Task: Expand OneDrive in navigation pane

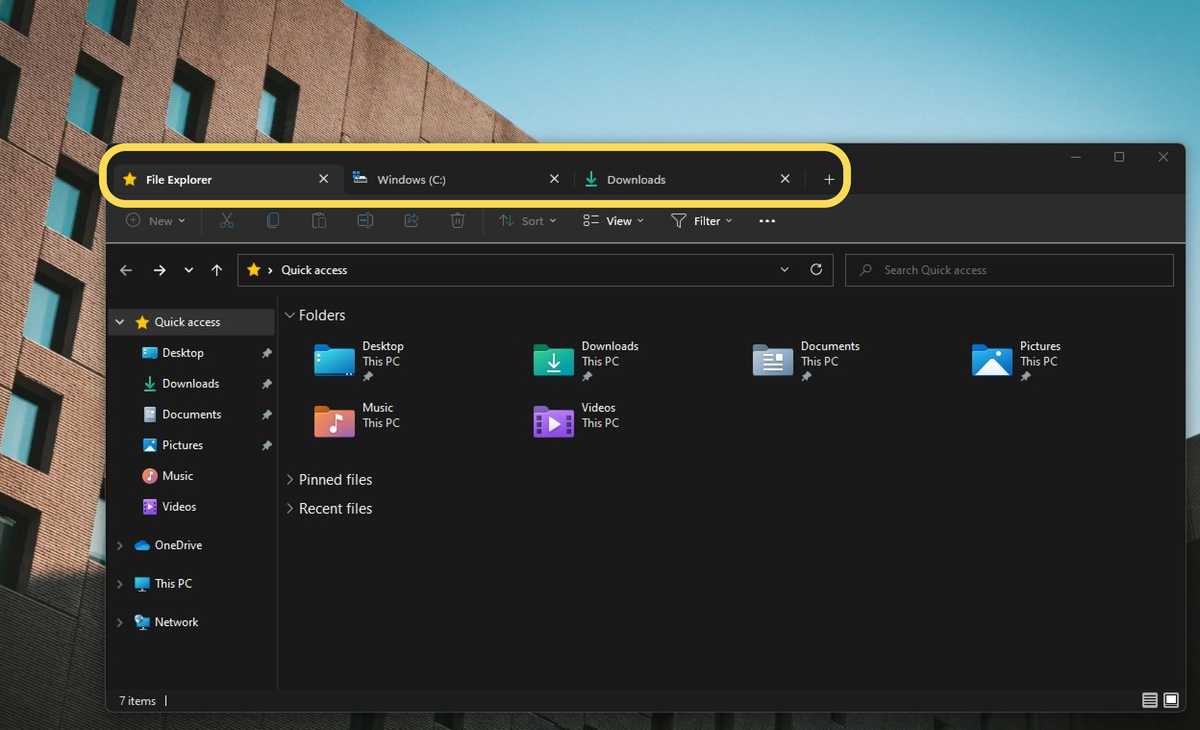Action: click(x=120, y=545)
